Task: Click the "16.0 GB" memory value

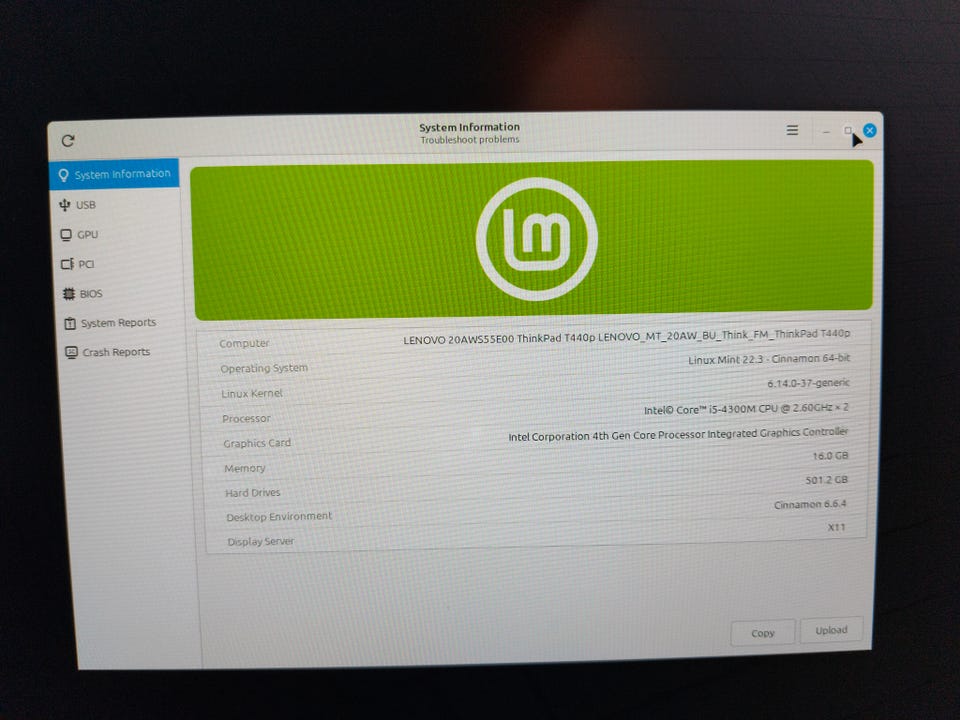Action: (830, 456)
